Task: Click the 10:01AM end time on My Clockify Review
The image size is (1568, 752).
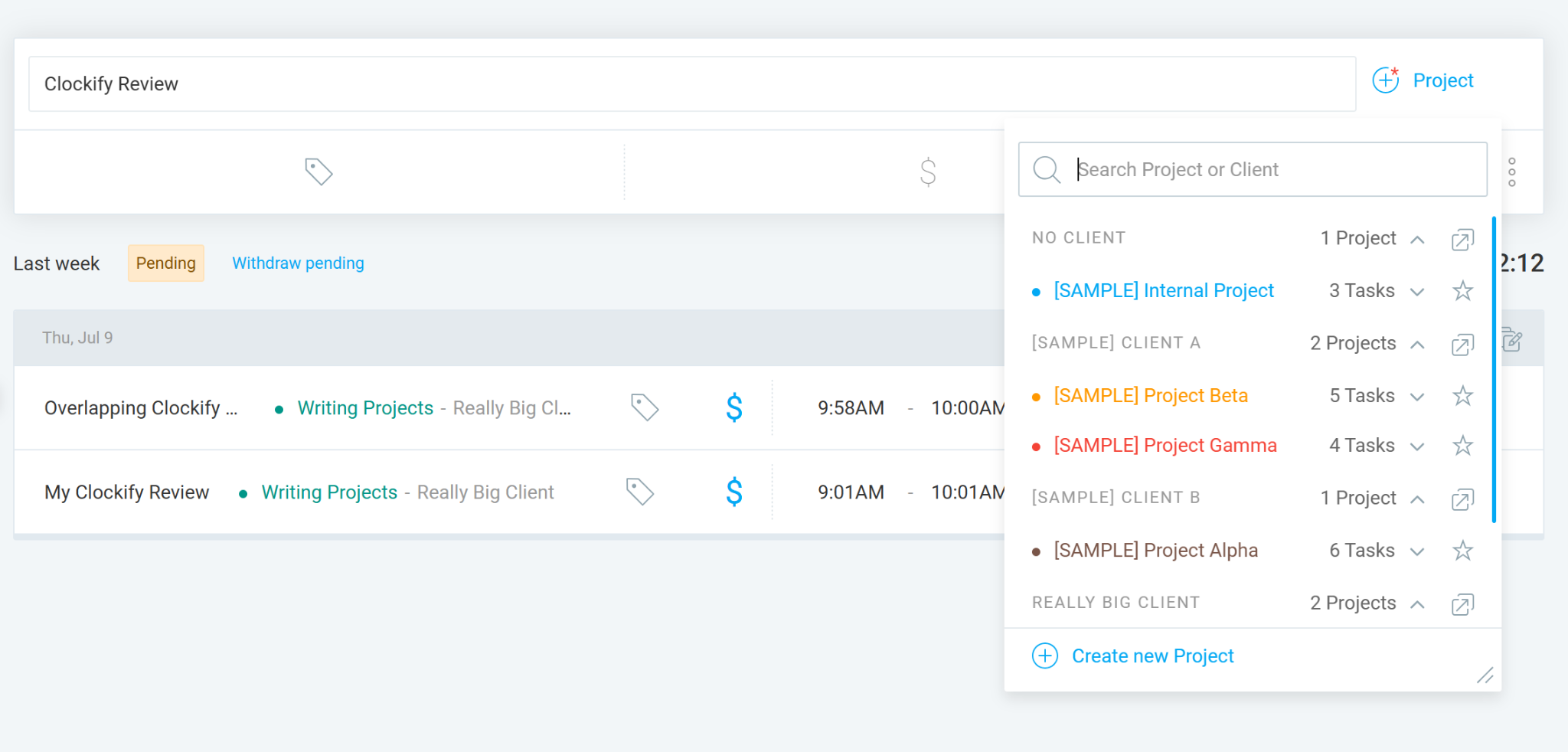Action: [968, 492]
